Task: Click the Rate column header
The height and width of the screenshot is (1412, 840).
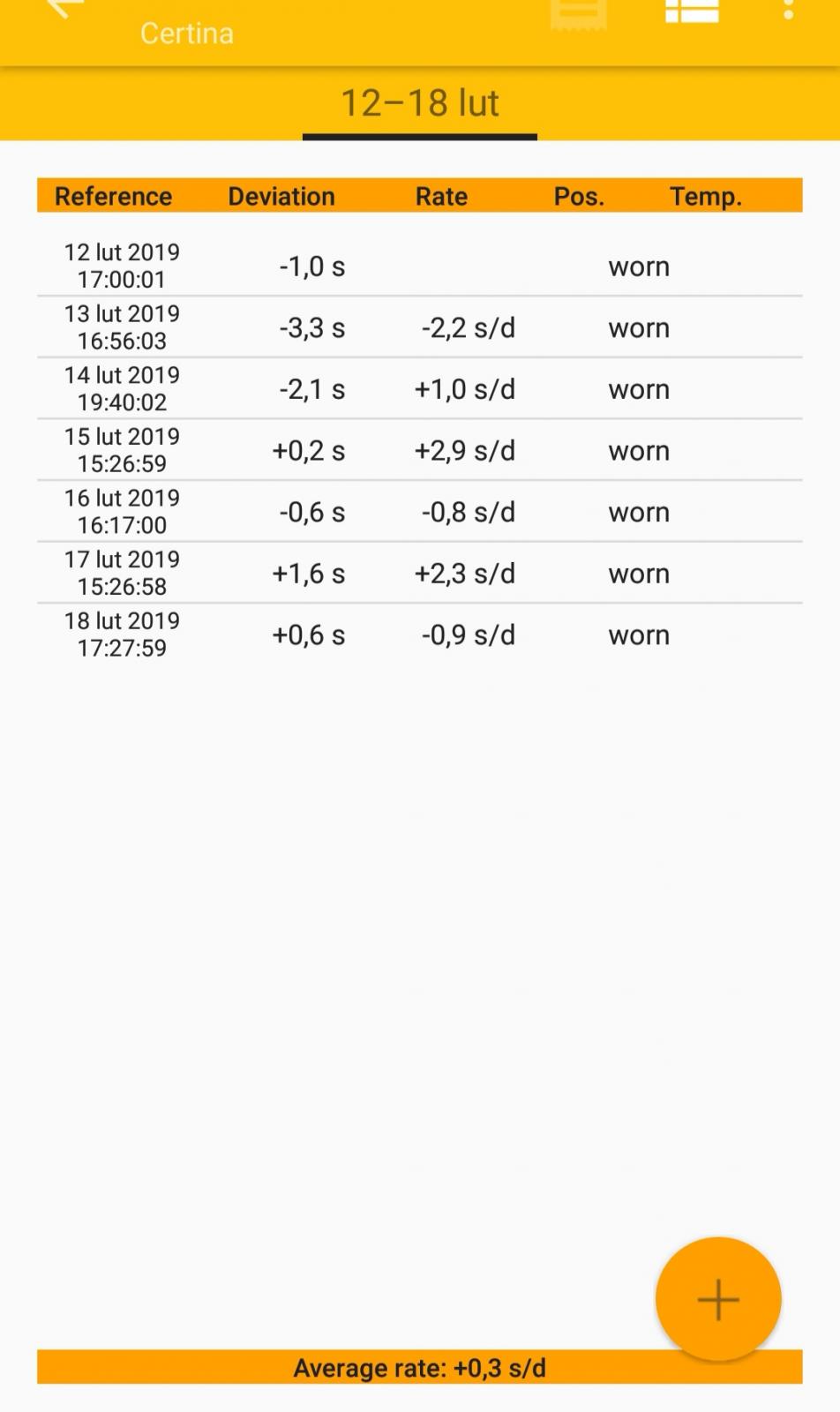Action: 441,196
